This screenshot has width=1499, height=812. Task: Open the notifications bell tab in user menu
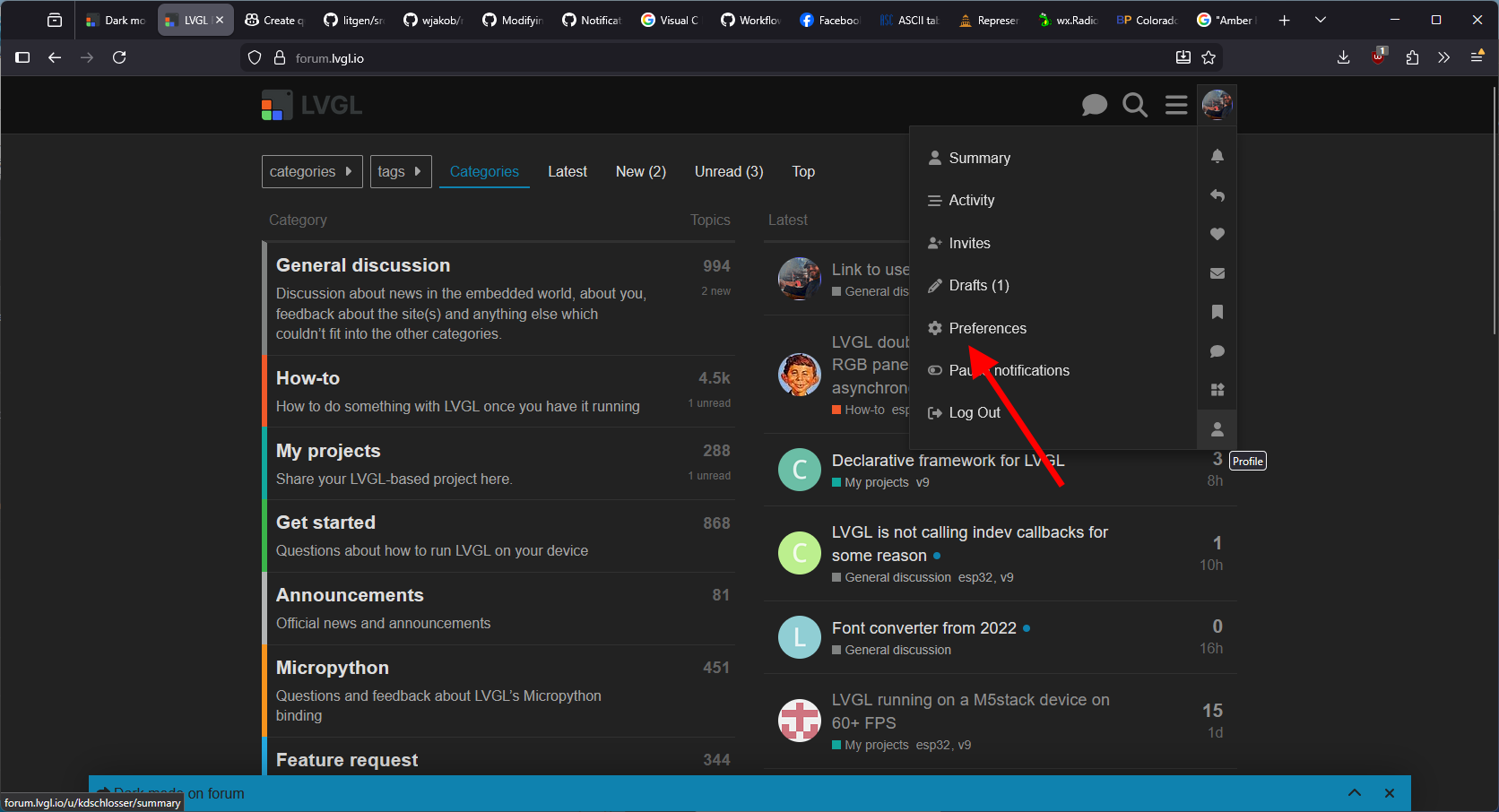(x=1217, y=156)
